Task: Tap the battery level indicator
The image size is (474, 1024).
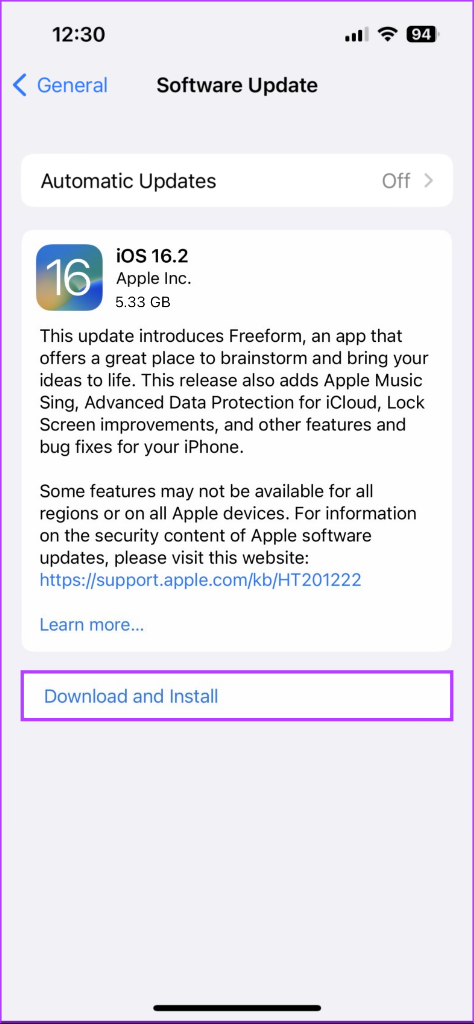Action: tap(422, 35)
